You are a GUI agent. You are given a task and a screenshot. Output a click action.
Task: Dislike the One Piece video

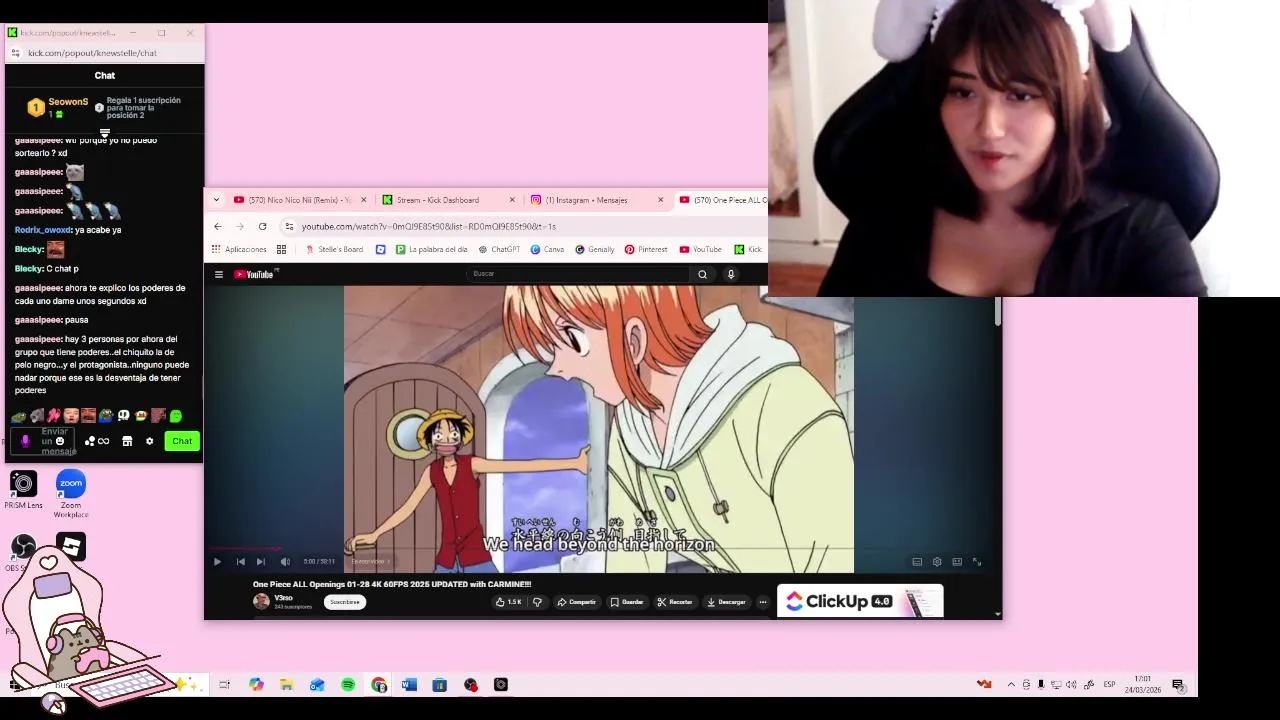click(x=538, y=602)
